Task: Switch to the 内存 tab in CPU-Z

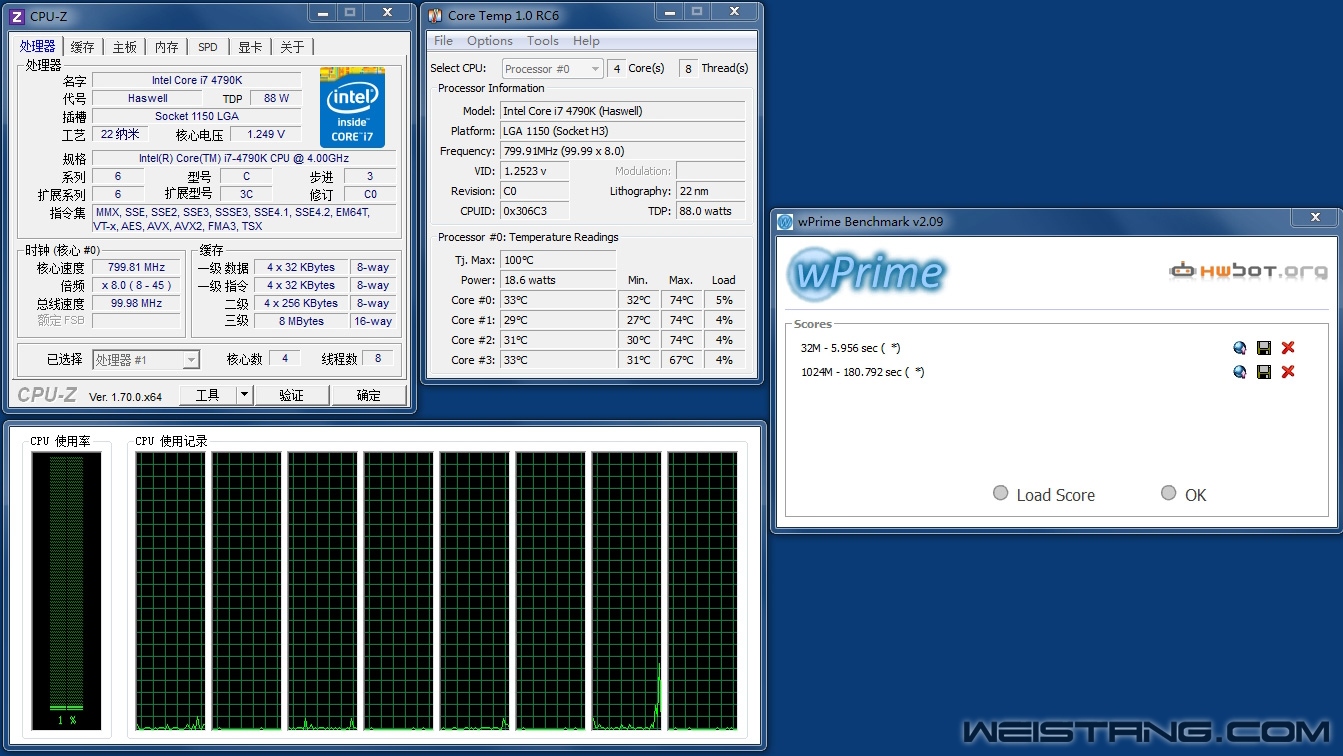Action: click(166, 47)
